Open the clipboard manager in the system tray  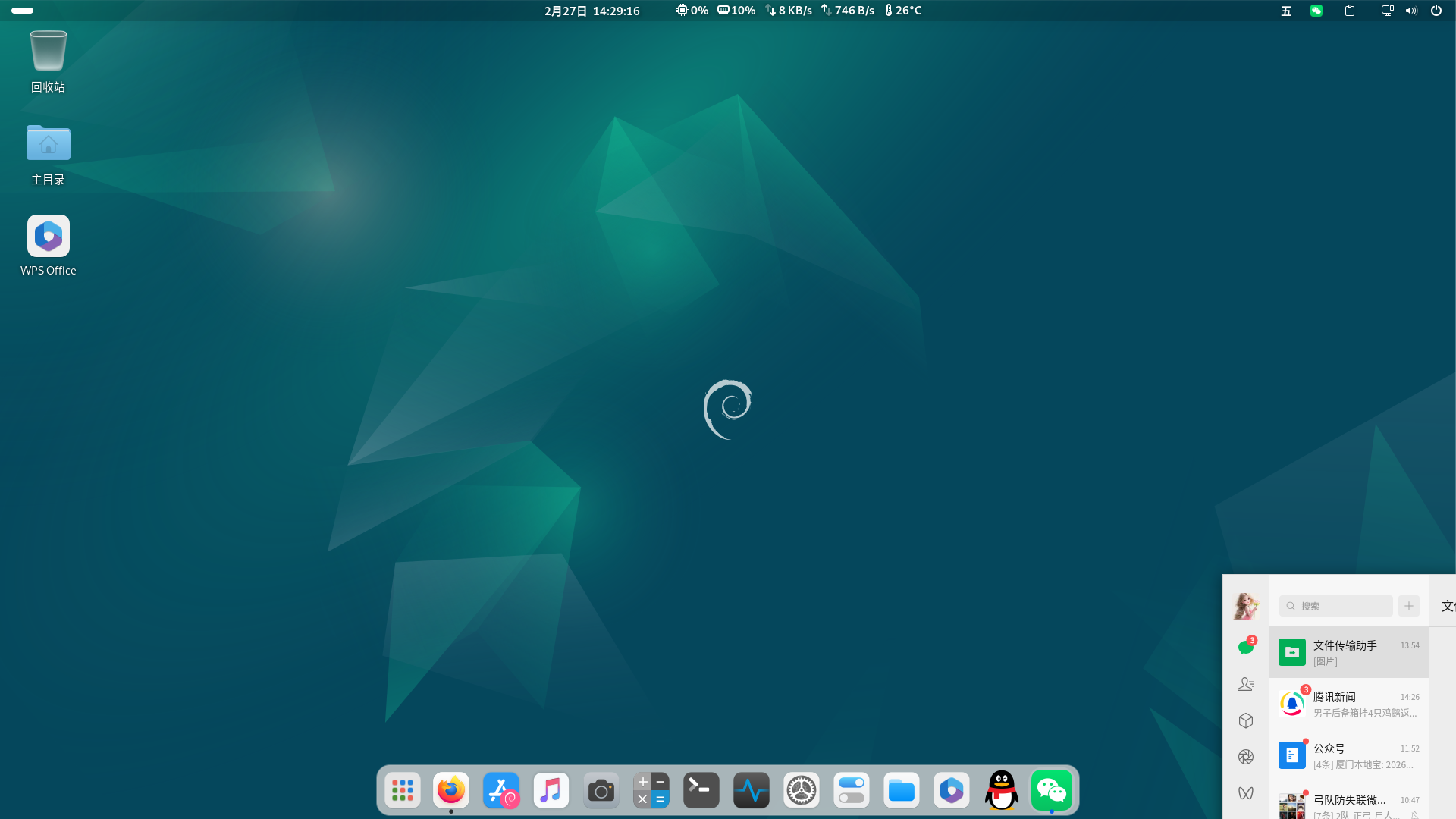1351,11
